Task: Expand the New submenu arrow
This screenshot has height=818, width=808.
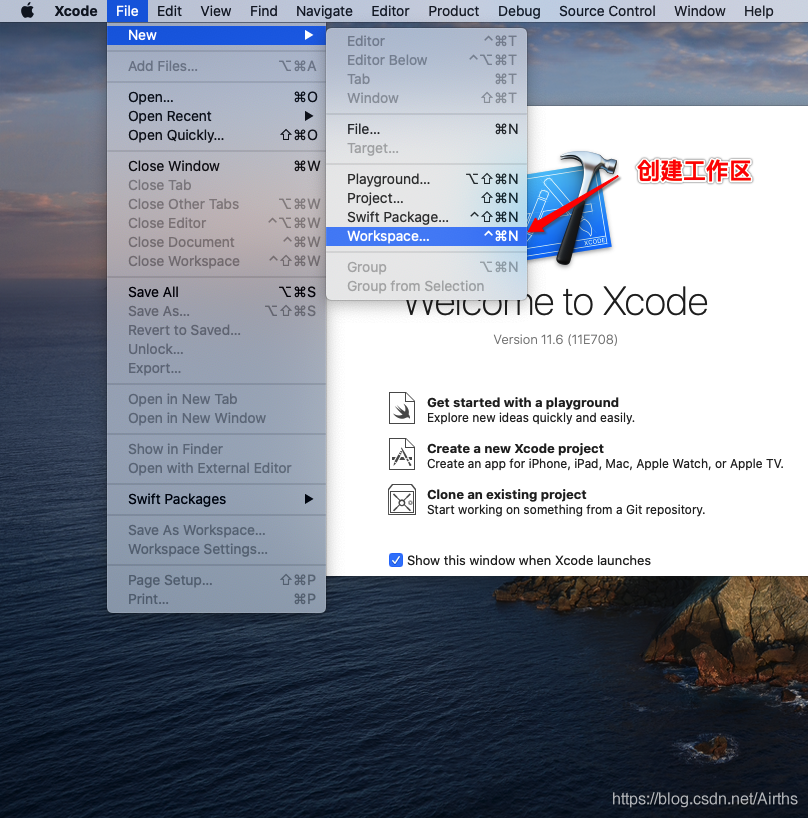Action: 310,34
